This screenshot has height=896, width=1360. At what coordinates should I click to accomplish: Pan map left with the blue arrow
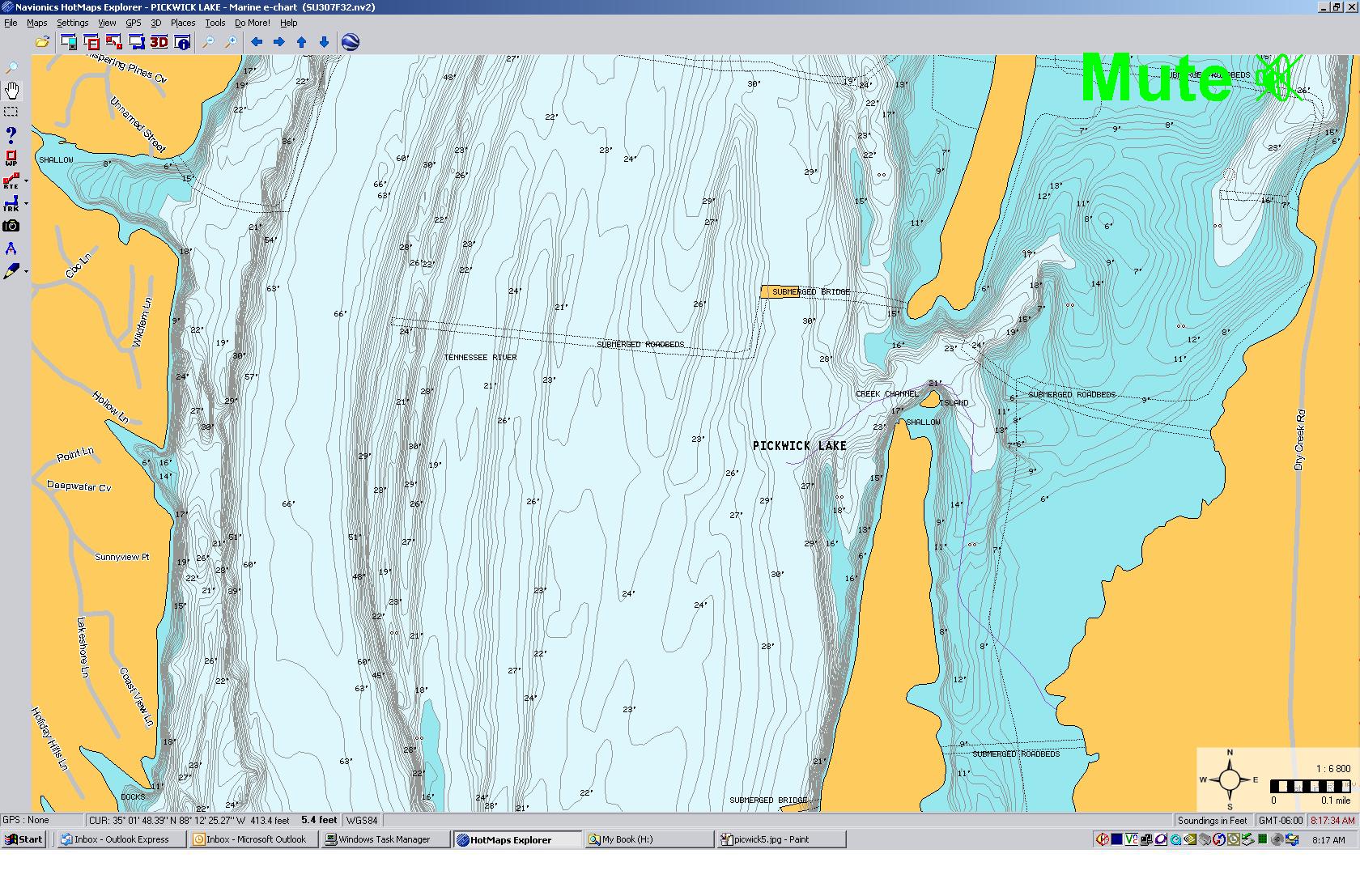tap(257, 42)
